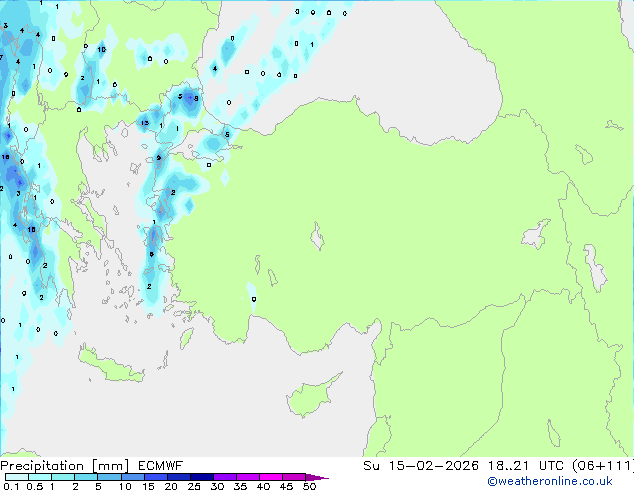Click the "(06+111)" forecast run text
The height and width of the screenshot is (490, 634).
click(x=603, y=466)
